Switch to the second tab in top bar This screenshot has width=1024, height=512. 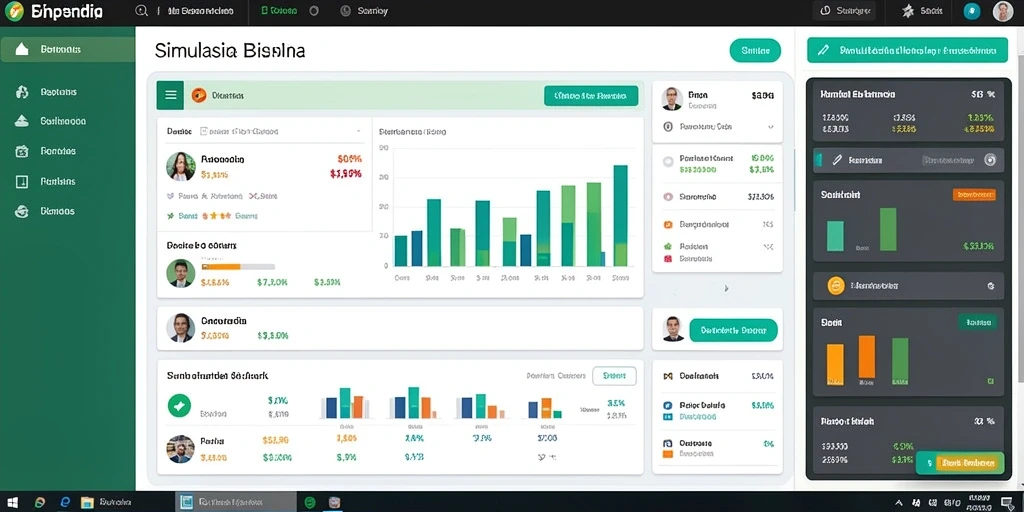tap(278, 11)
